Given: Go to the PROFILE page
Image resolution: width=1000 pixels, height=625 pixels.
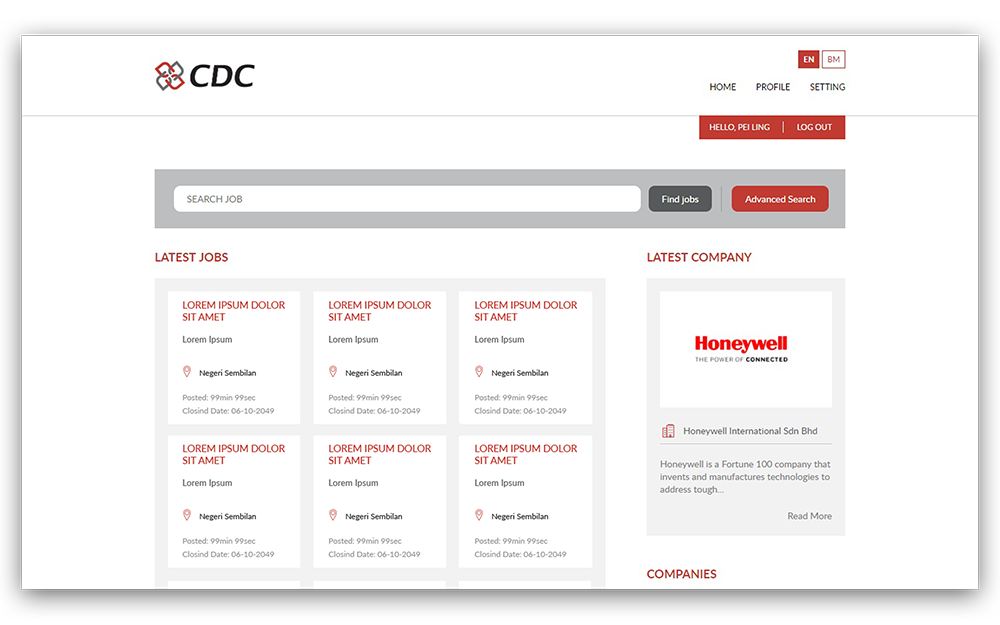Looking at the screenshot, I should 772,87.
